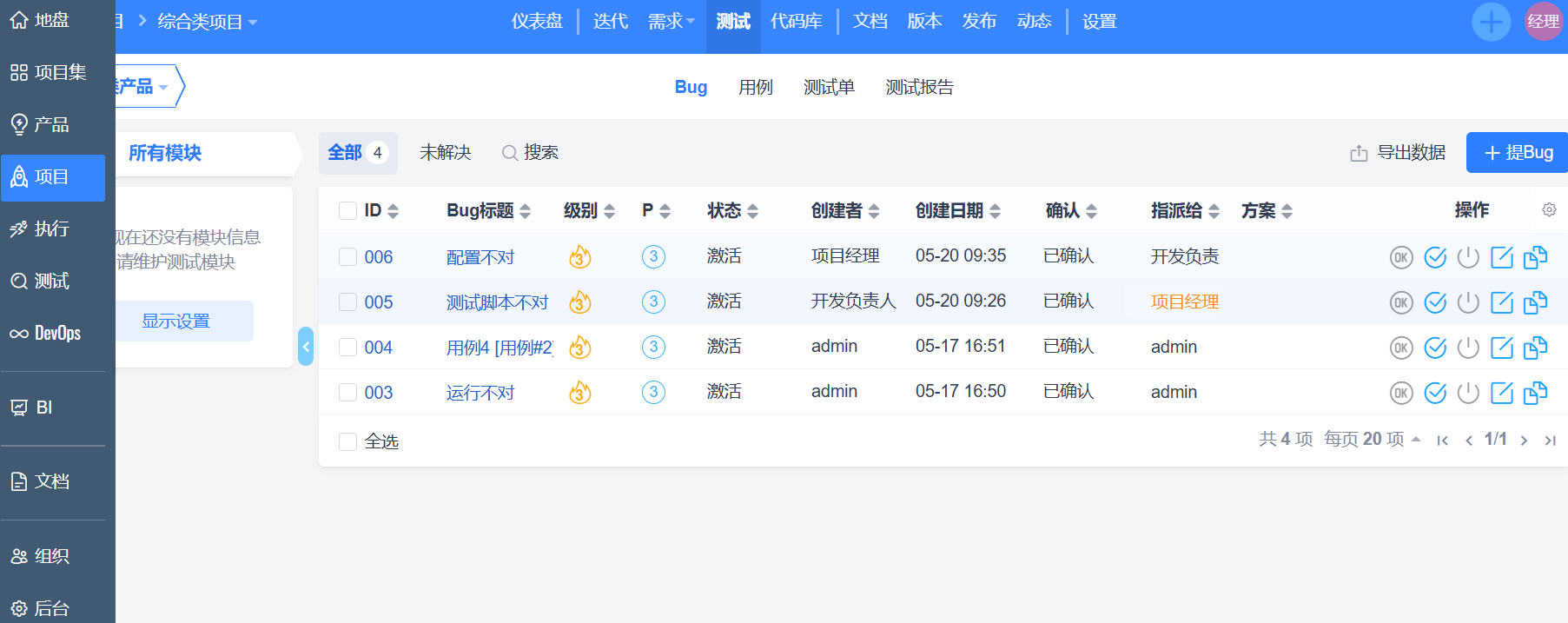Collapse the module sidebar with the arrow handle

pos(306,347)
